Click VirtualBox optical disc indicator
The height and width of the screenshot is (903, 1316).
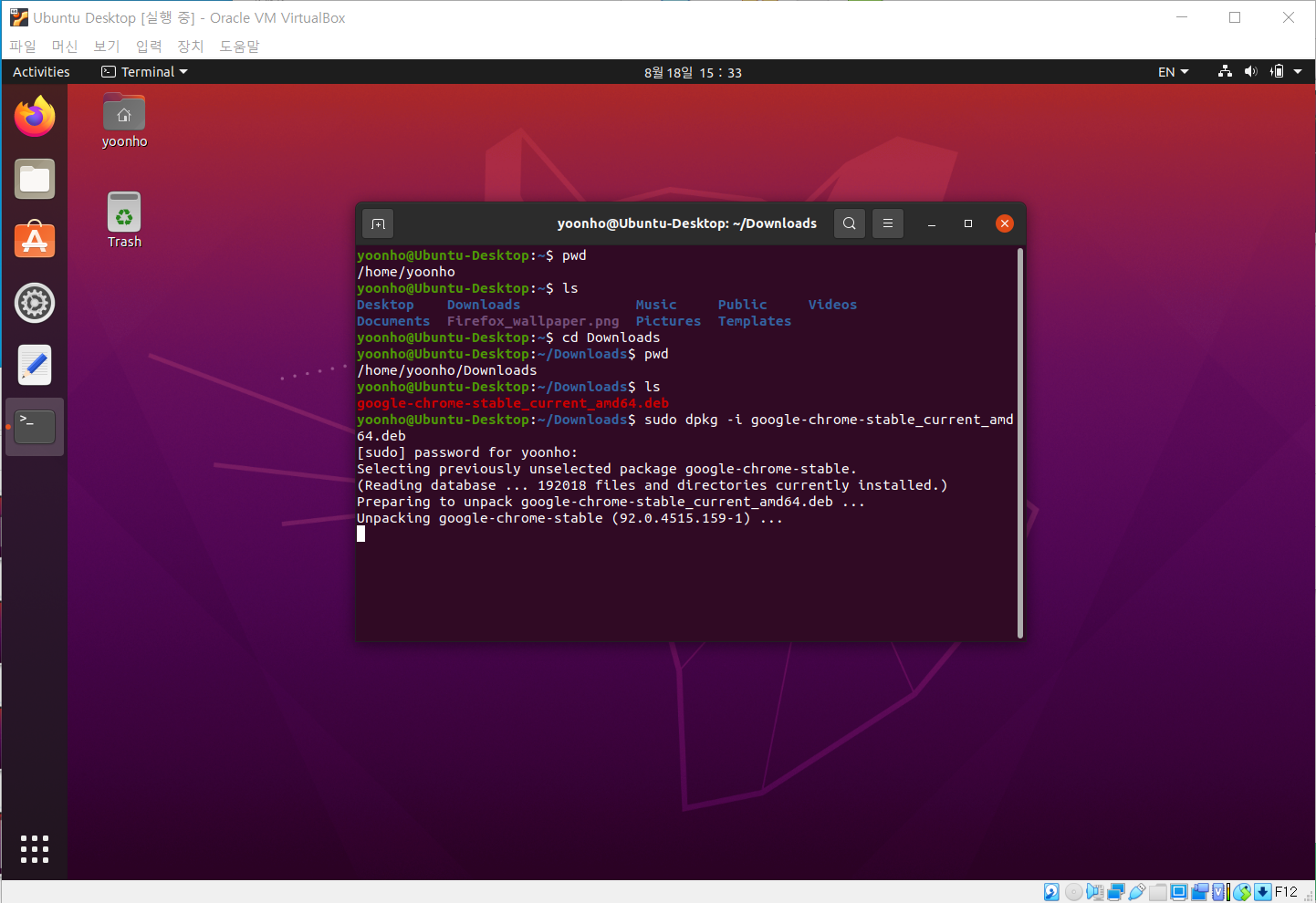(1074, 892)
